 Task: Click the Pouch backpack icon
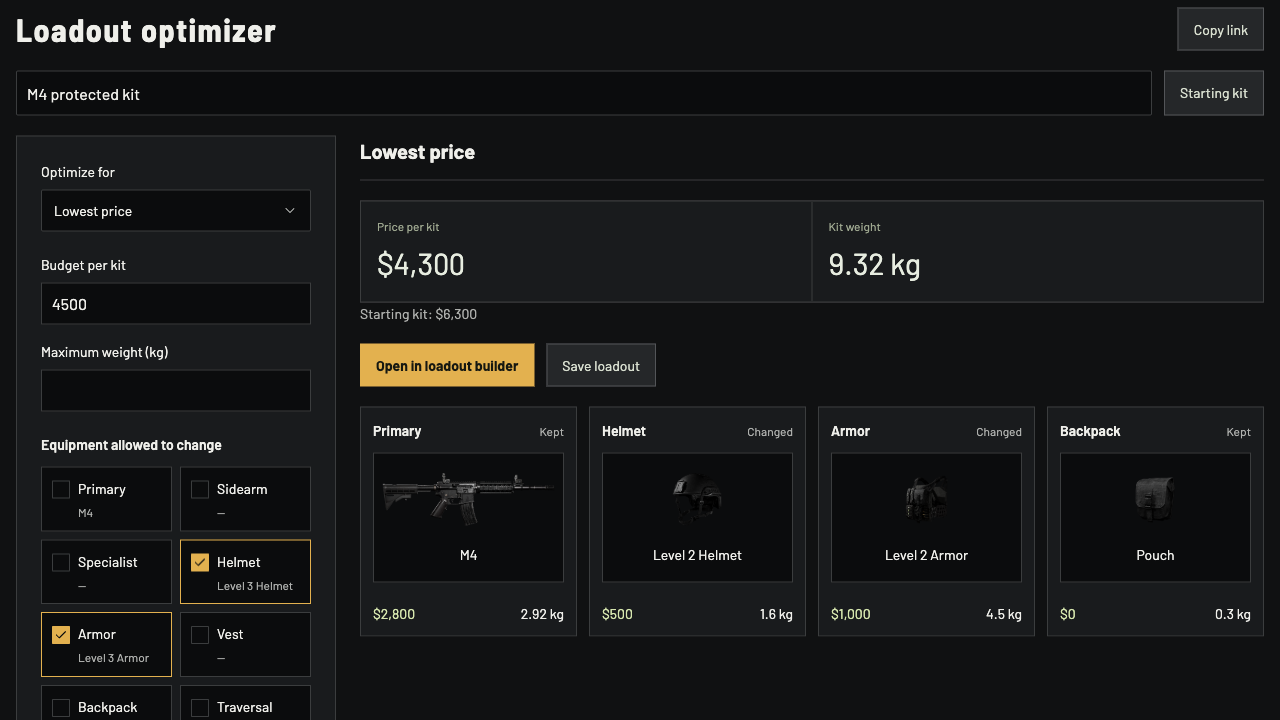pyautogui.click(x=1155, y=498)
